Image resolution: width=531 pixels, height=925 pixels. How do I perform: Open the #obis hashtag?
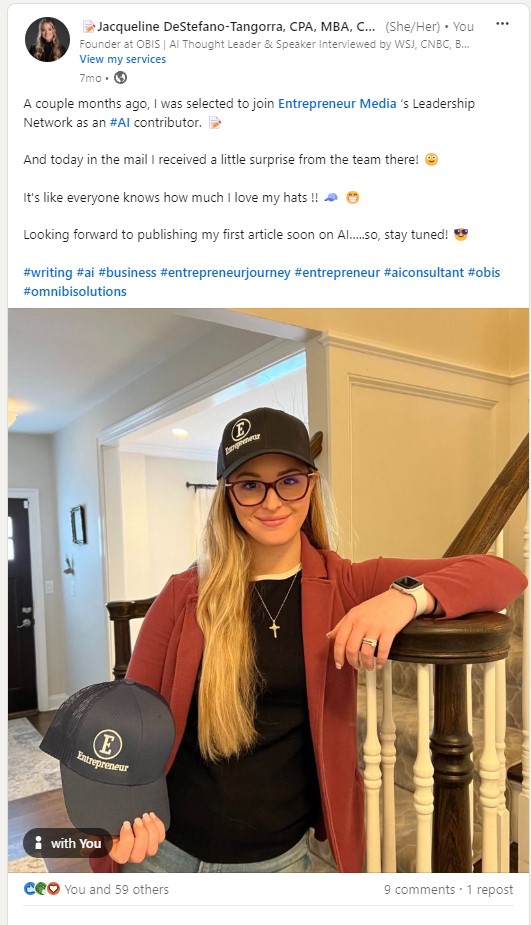(484, 273)
